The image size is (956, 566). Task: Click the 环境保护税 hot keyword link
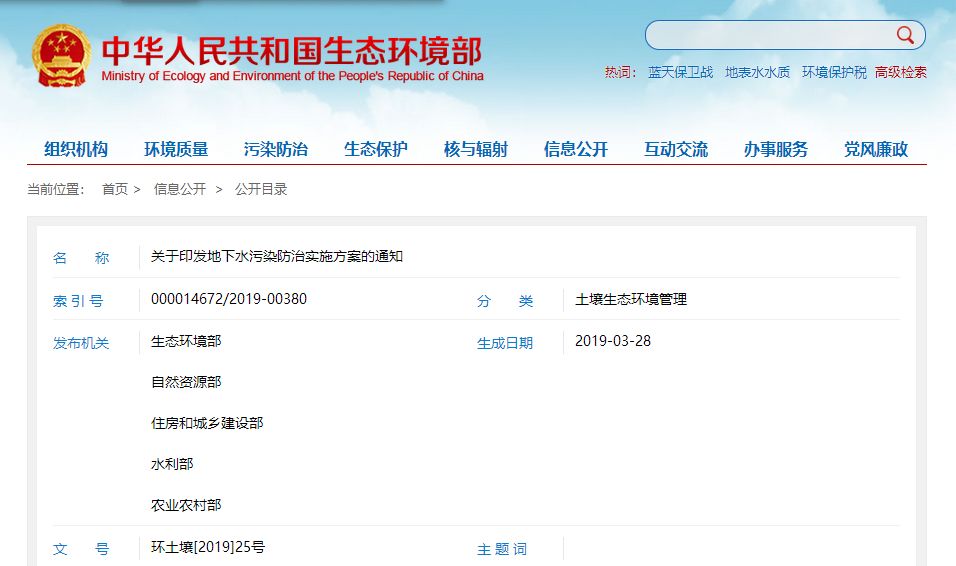[x=834, y=72]
